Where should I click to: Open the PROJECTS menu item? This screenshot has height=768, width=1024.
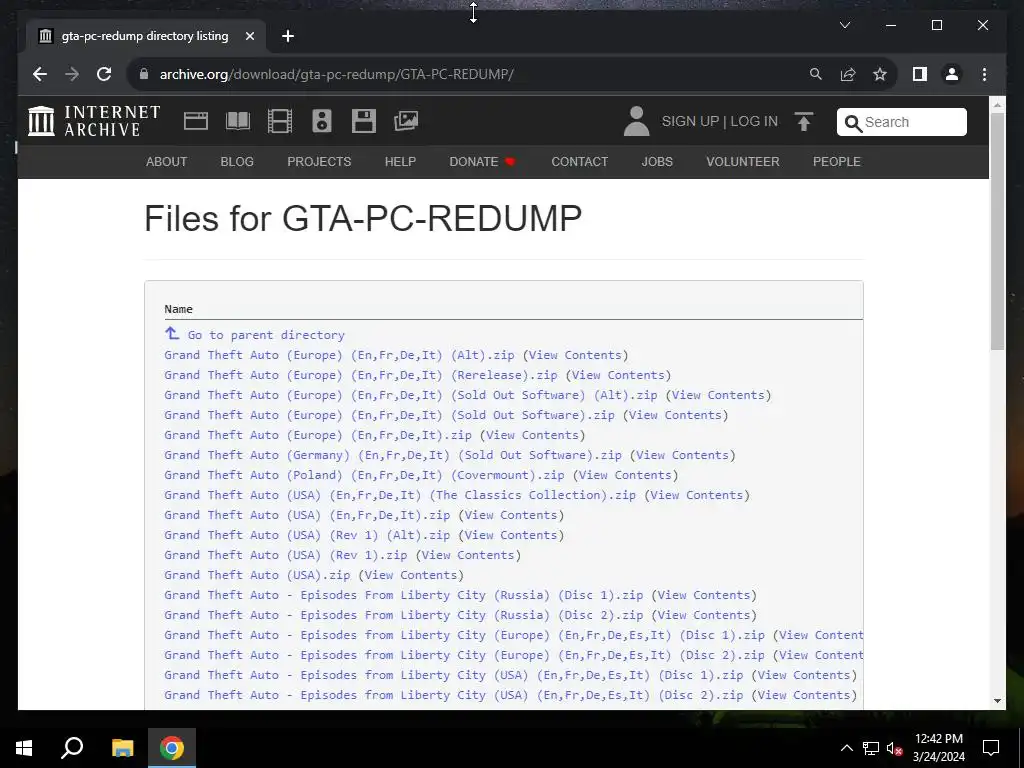(319, 162)
